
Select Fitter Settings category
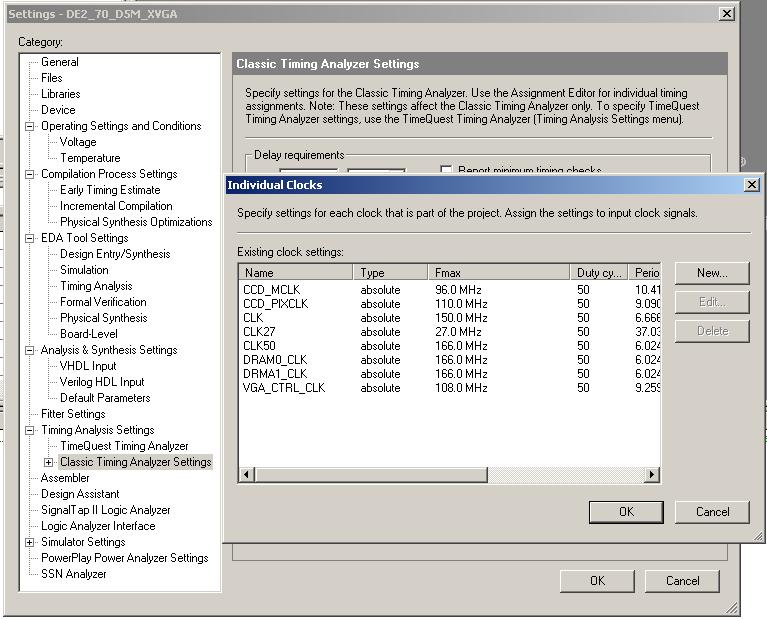[73, 414]
